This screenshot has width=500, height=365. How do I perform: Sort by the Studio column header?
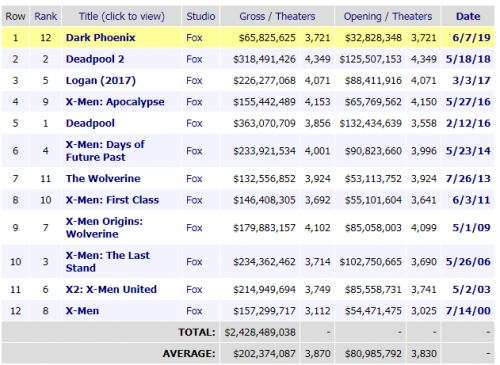[201, 16]
